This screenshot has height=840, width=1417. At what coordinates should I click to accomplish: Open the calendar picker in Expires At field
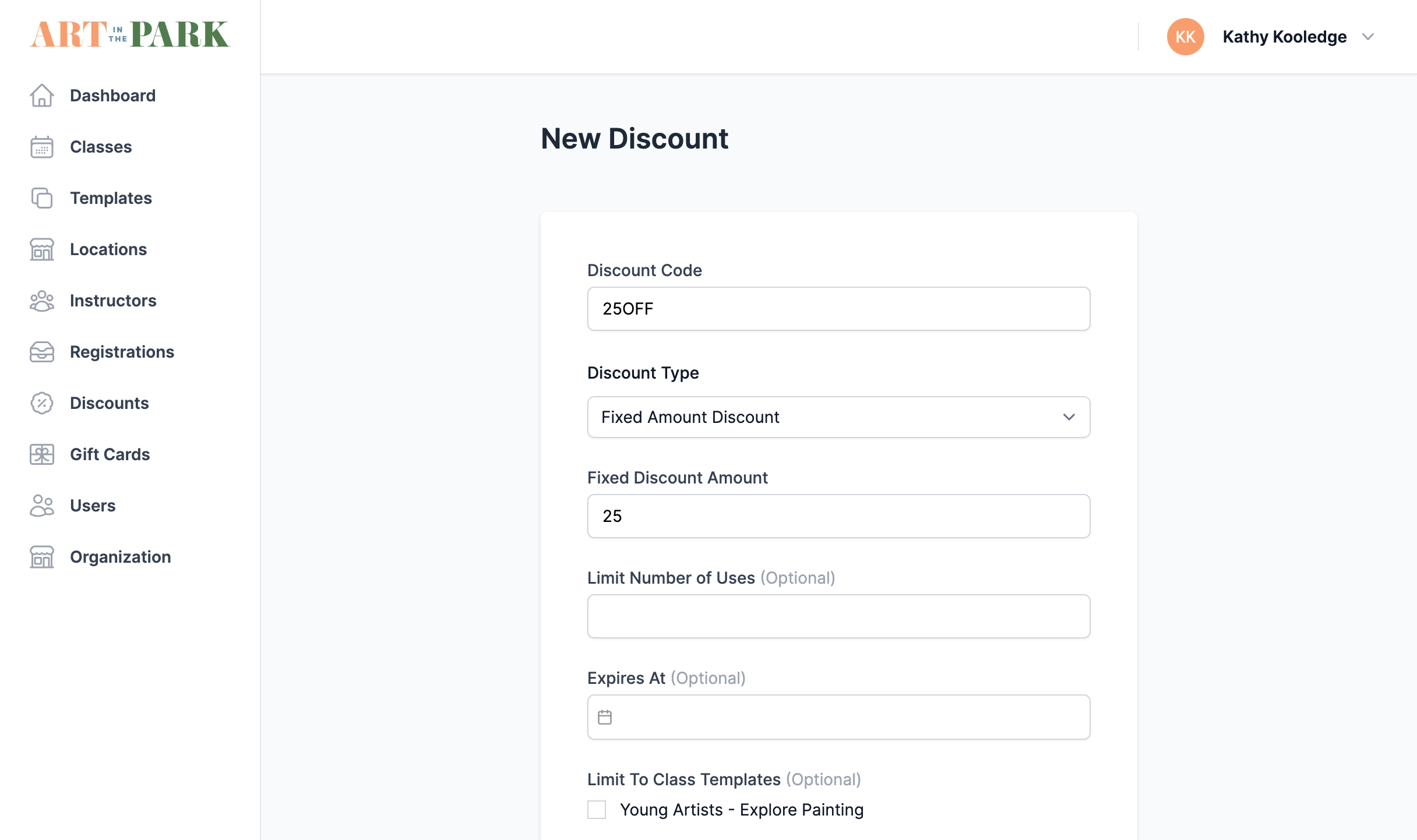click(x=605, y=717)
